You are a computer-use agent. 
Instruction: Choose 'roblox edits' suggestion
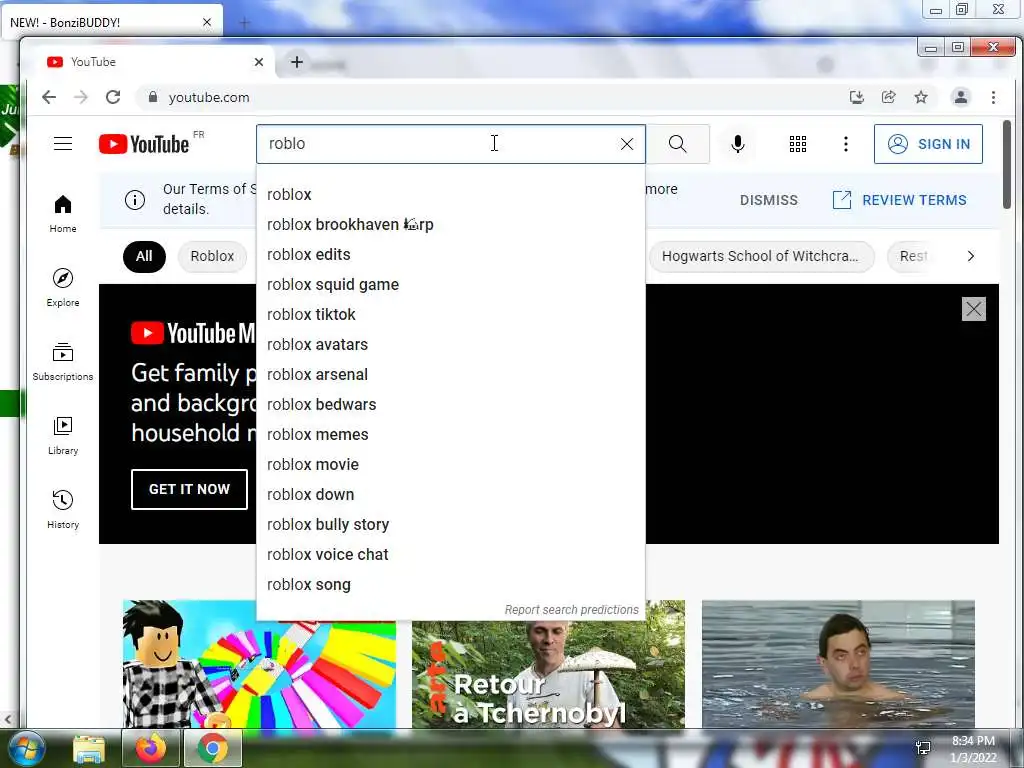coord(451,255)
